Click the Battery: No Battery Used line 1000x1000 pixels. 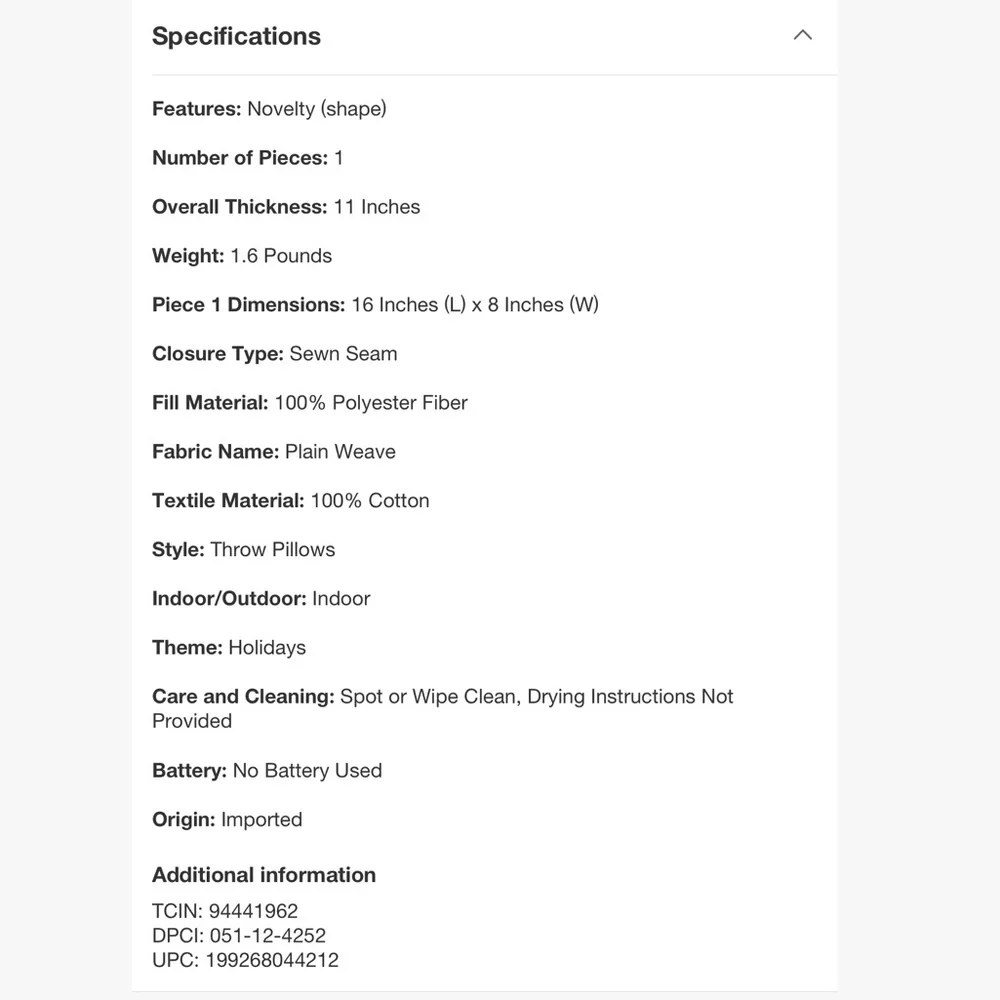[267, 770]
